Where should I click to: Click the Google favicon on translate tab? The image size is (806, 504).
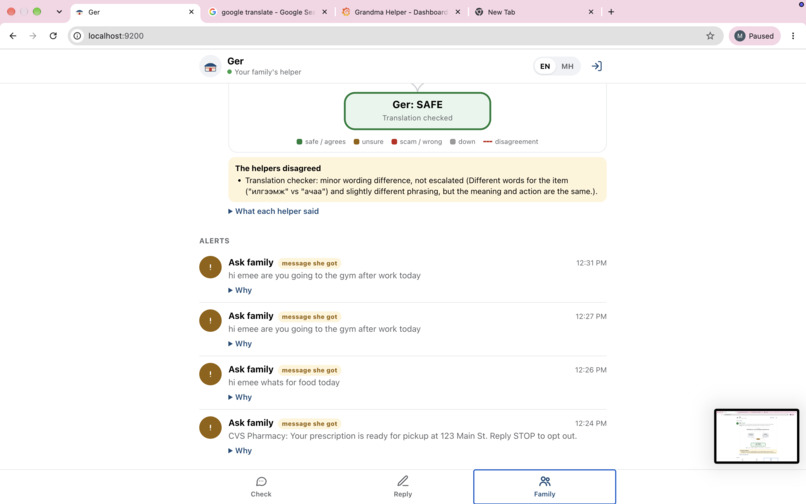tap(212, 12)
